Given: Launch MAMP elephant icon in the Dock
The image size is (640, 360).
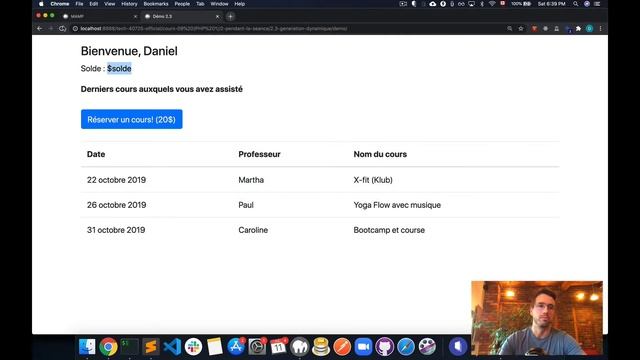Looking at the screenshot, I should (300, 347).
